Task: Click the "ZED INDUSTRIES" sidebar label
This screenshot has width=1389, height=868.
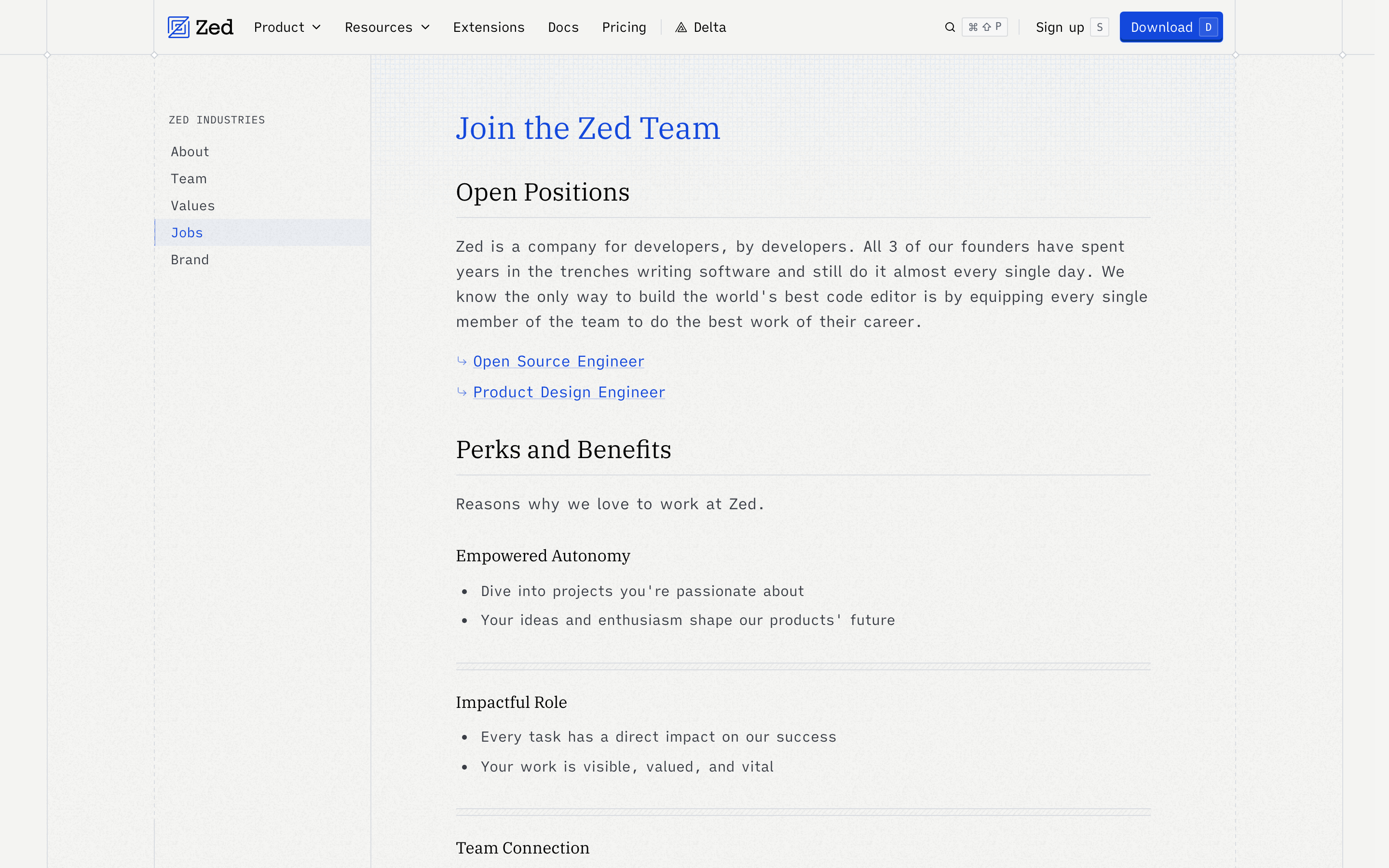Action: (217, 120)
